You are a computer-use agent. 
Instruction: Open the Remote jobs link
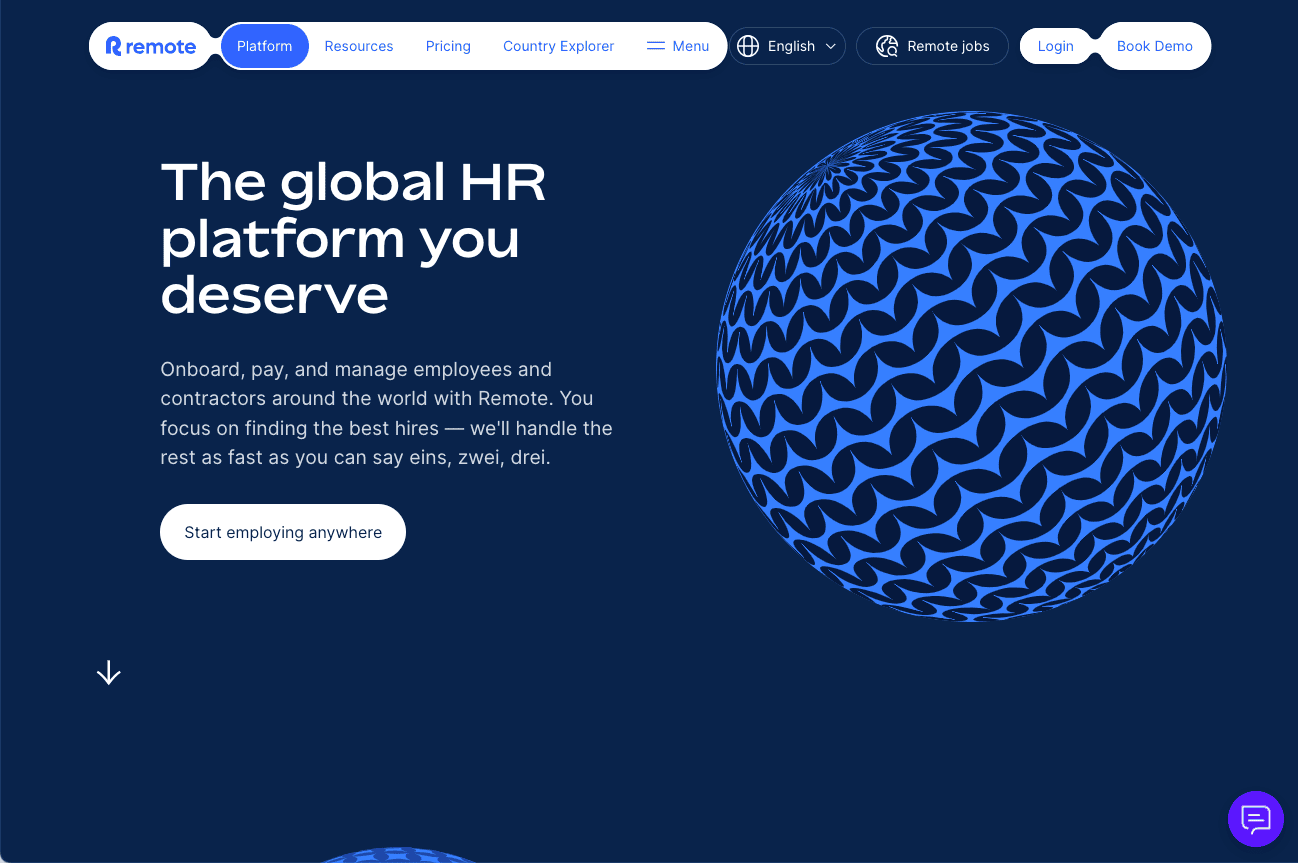[x=932, y=46]
